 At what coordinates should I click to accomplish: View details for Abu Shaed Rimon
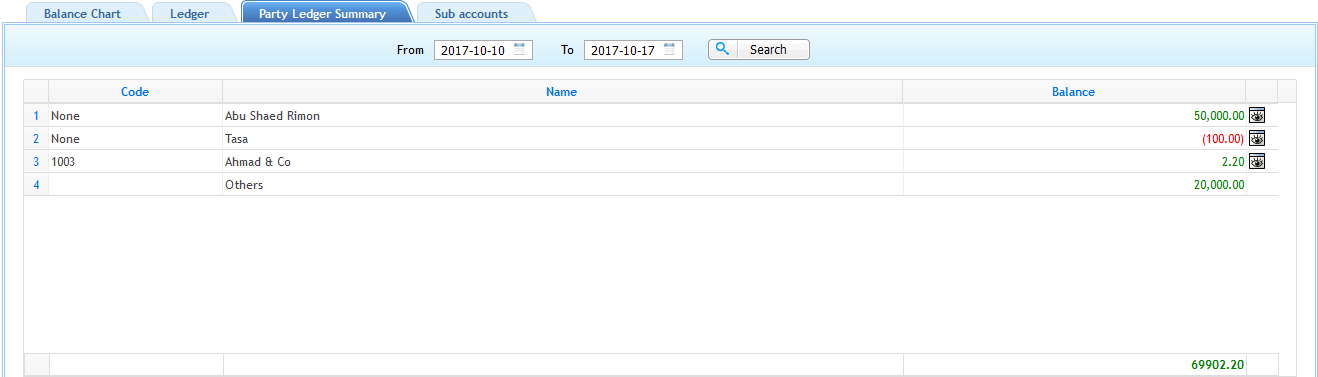tap(1258, 115)
